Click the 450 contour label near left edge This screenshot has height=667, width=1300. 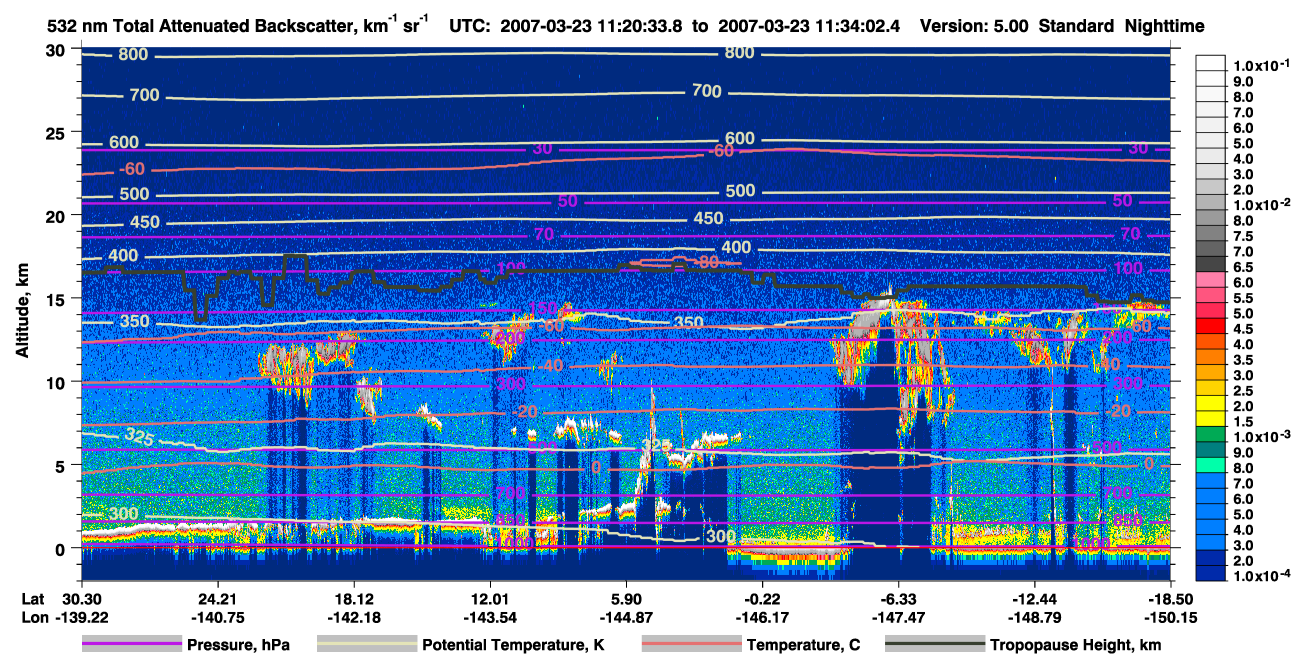click(x=145, y=222)
